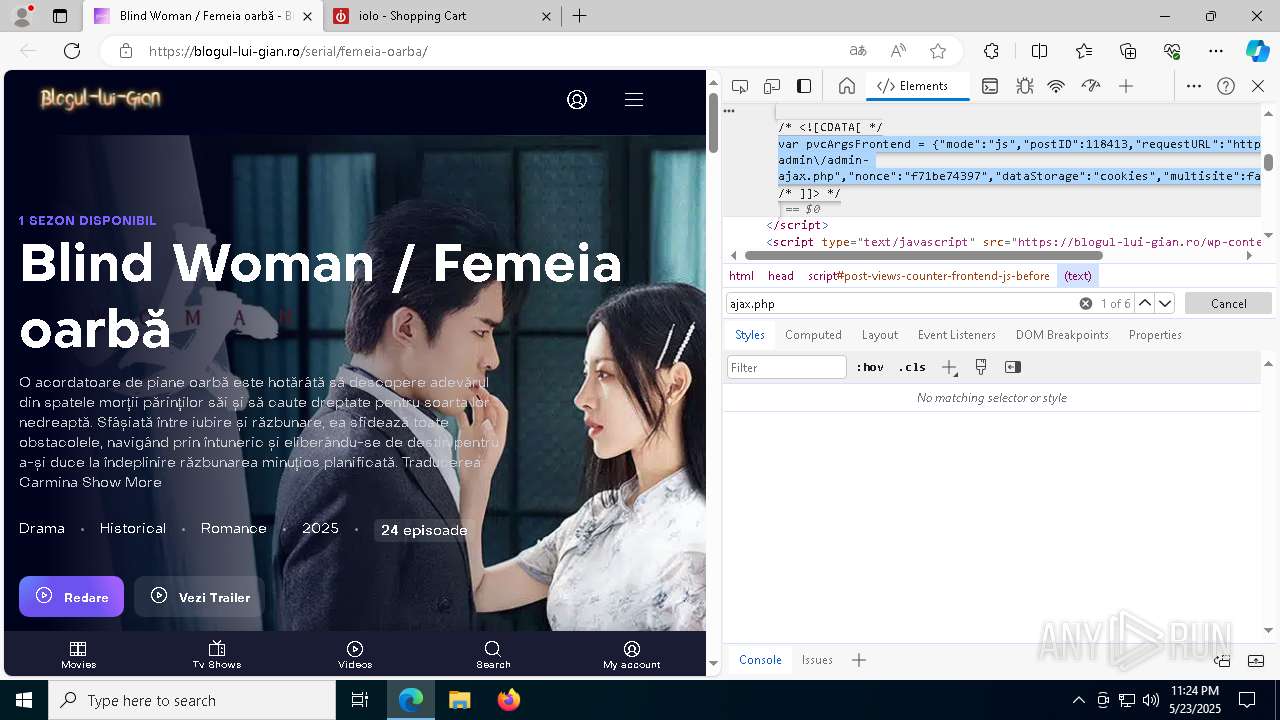1280x720 pixels.
Task: Click the ajax.php search field
Action: [x=902, y=303]
